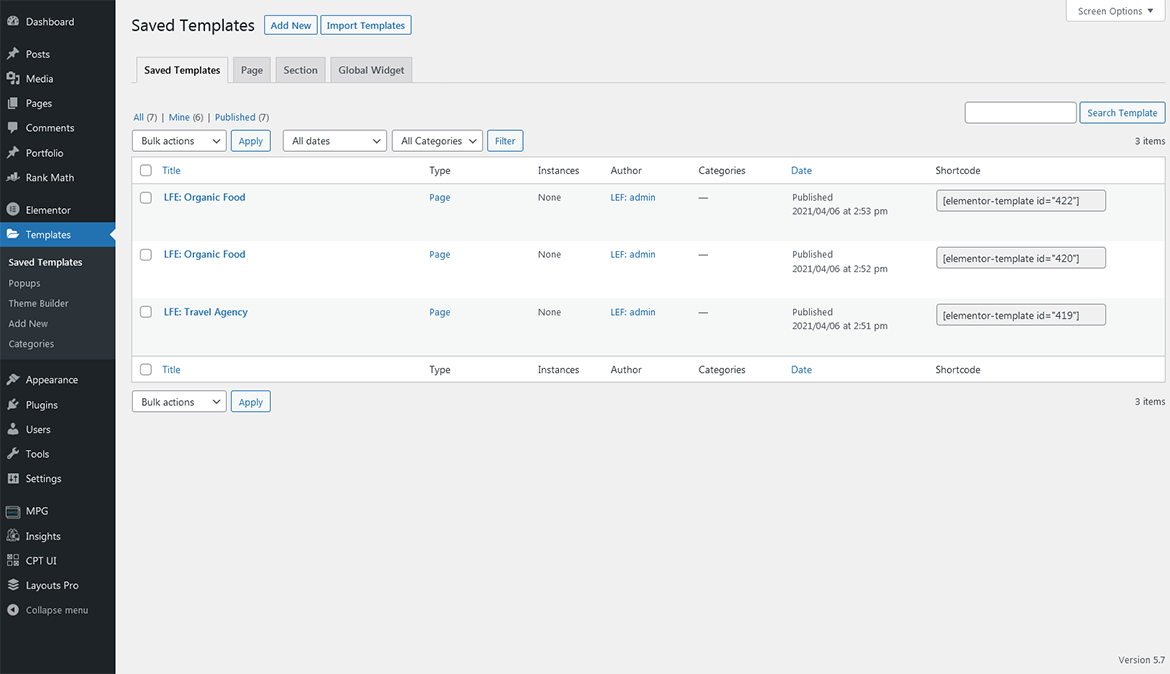Image resolution: width=1170 pixels, height=674 pixels.
Task: Open the top Bulk actions dropdown
Action: pyautogui.click(x=179, y=141)
